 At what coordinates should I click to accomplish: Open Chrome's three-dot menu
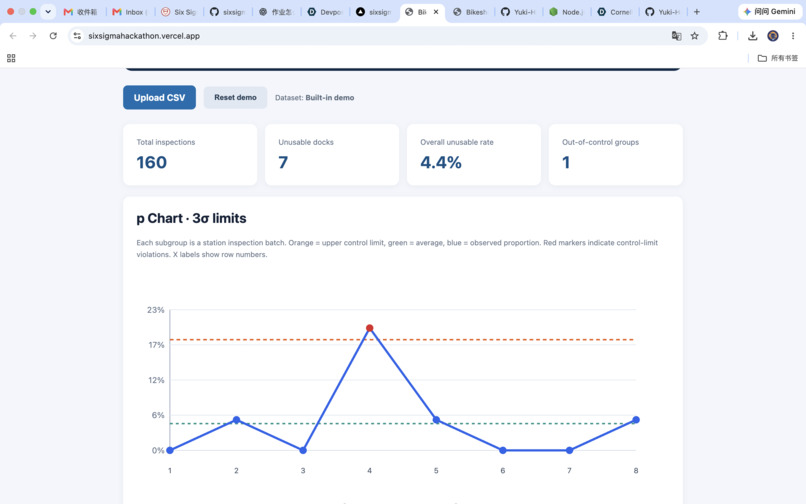793,35
